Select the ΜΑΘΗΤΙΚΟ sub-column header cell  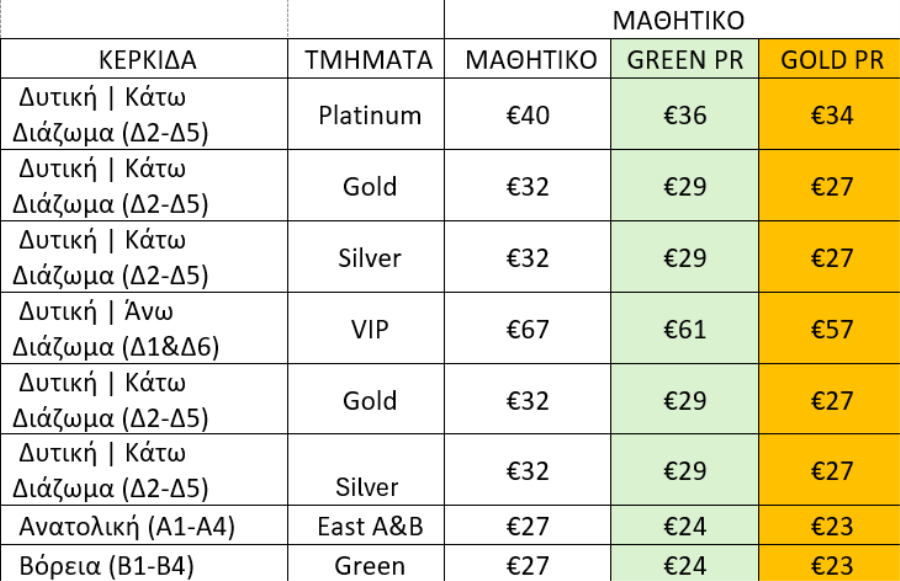point(527,59)
